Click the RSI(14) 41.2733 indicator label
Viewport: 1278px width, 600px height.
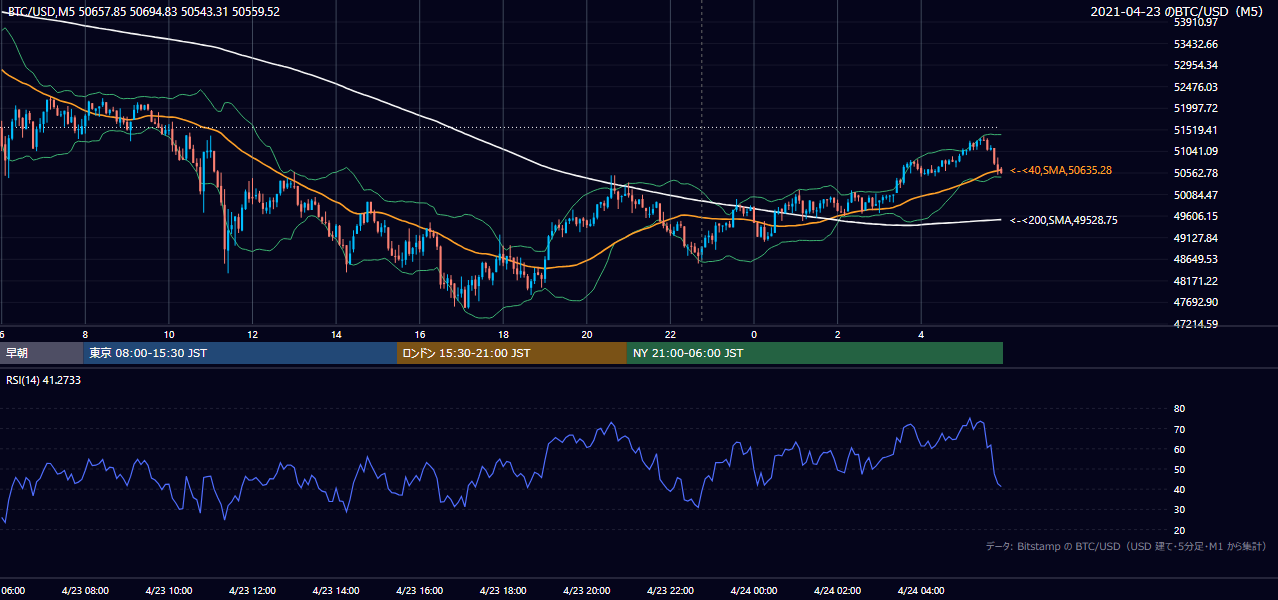44,380
